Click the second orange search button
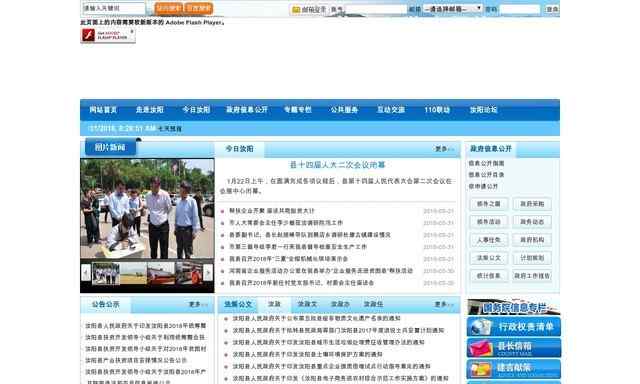This screenshot has width=640, height=384. [199, 8]
